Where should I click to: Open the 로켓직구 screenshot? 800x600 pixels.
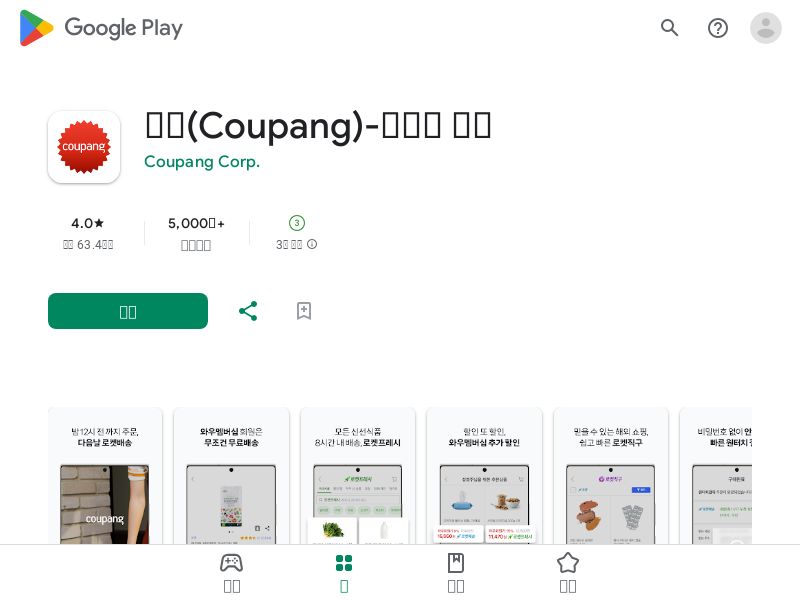tap(611, 476)
